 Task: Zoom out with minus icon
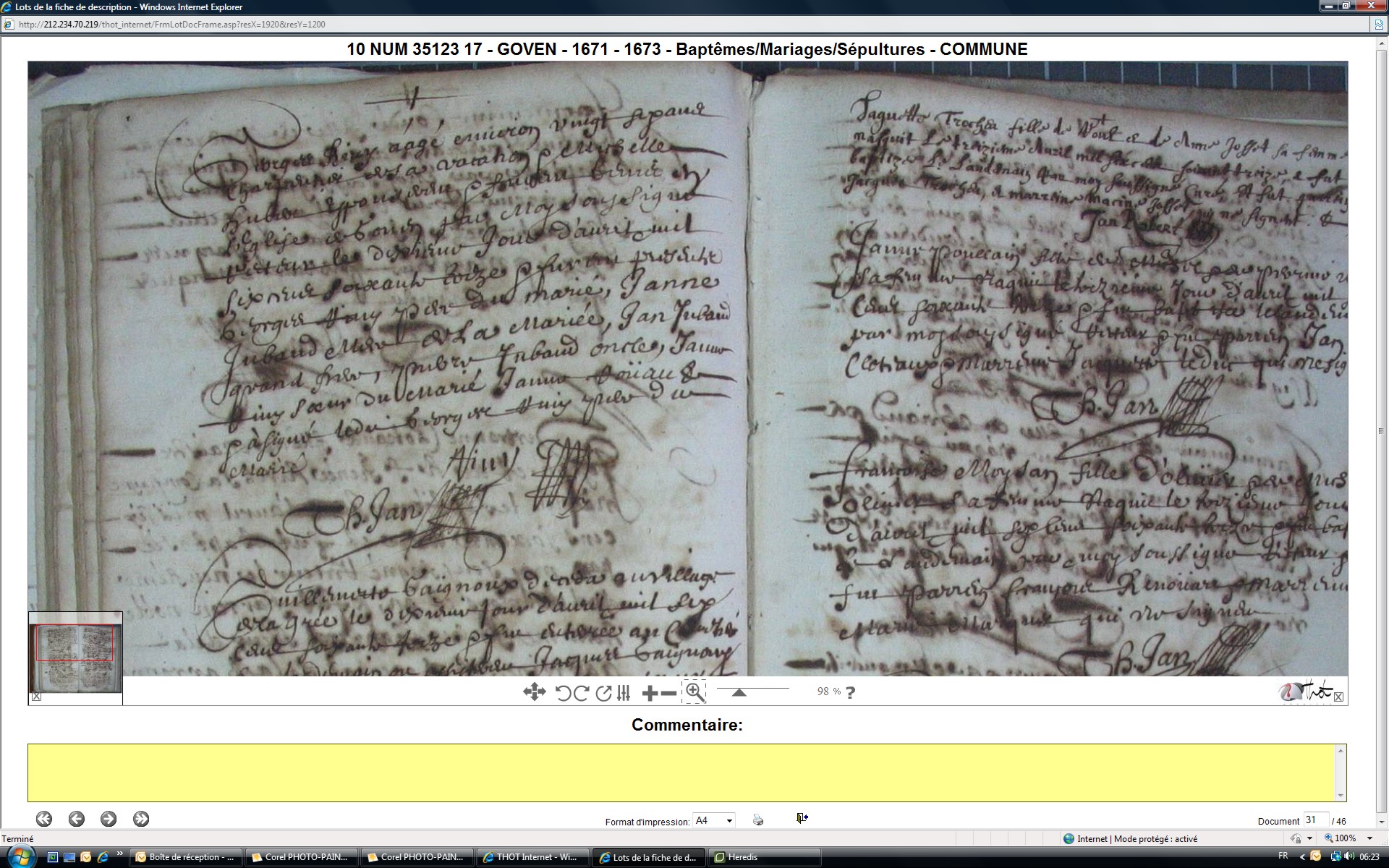tap(669, 693)
